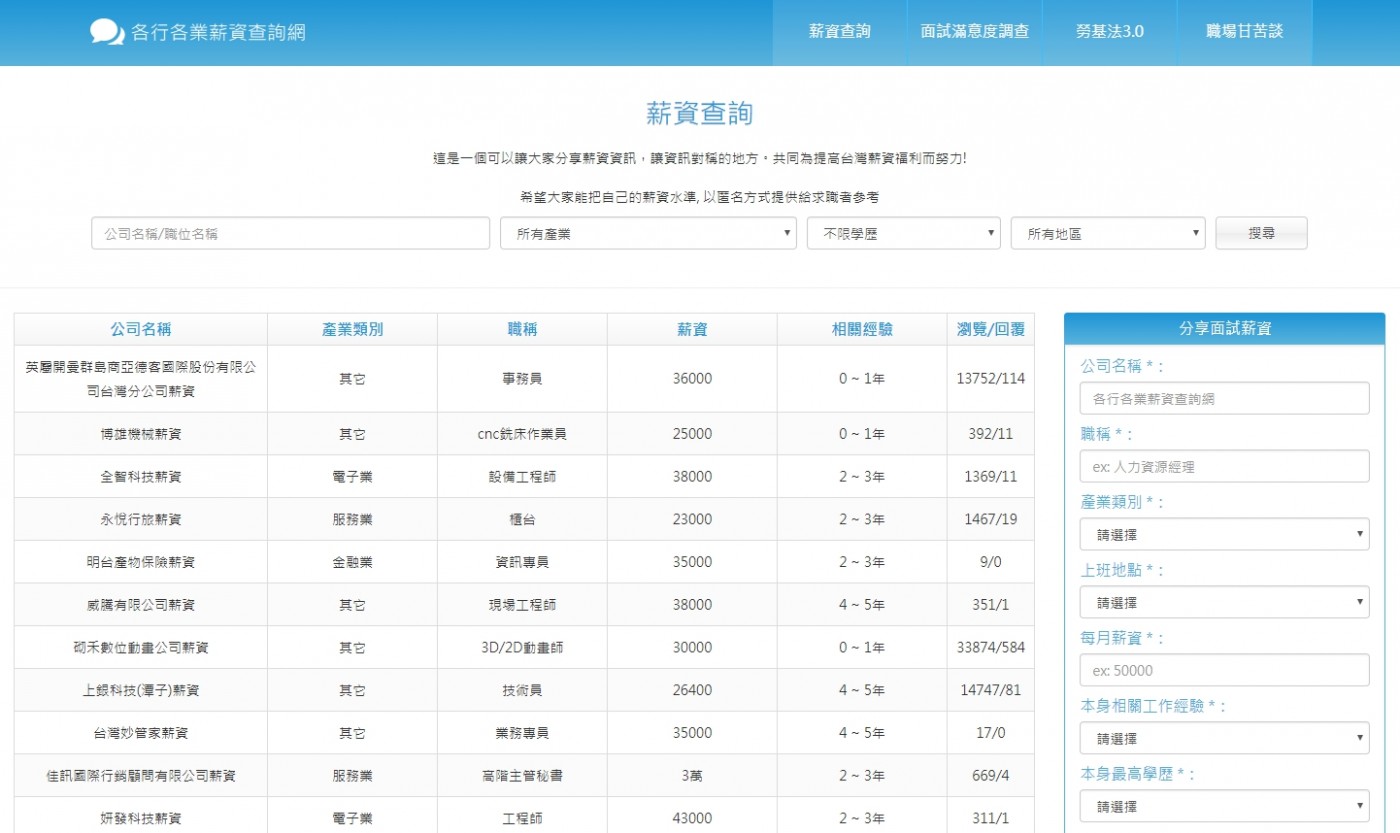1400x833 pixels.
Task: Click the 14747/81 views count cell
Action: pyautogui.click(x=990, y=690)
